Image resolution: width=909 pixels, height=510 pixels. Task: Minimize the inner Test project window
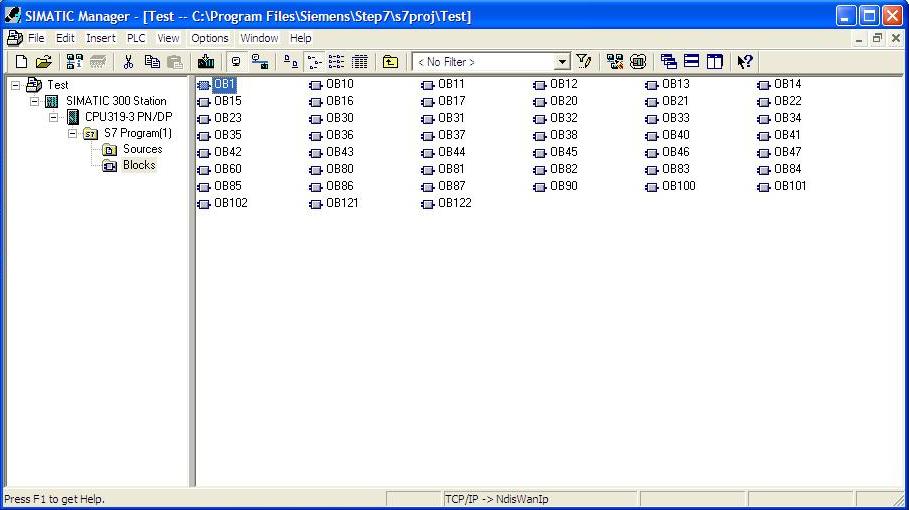click(859, 39)
